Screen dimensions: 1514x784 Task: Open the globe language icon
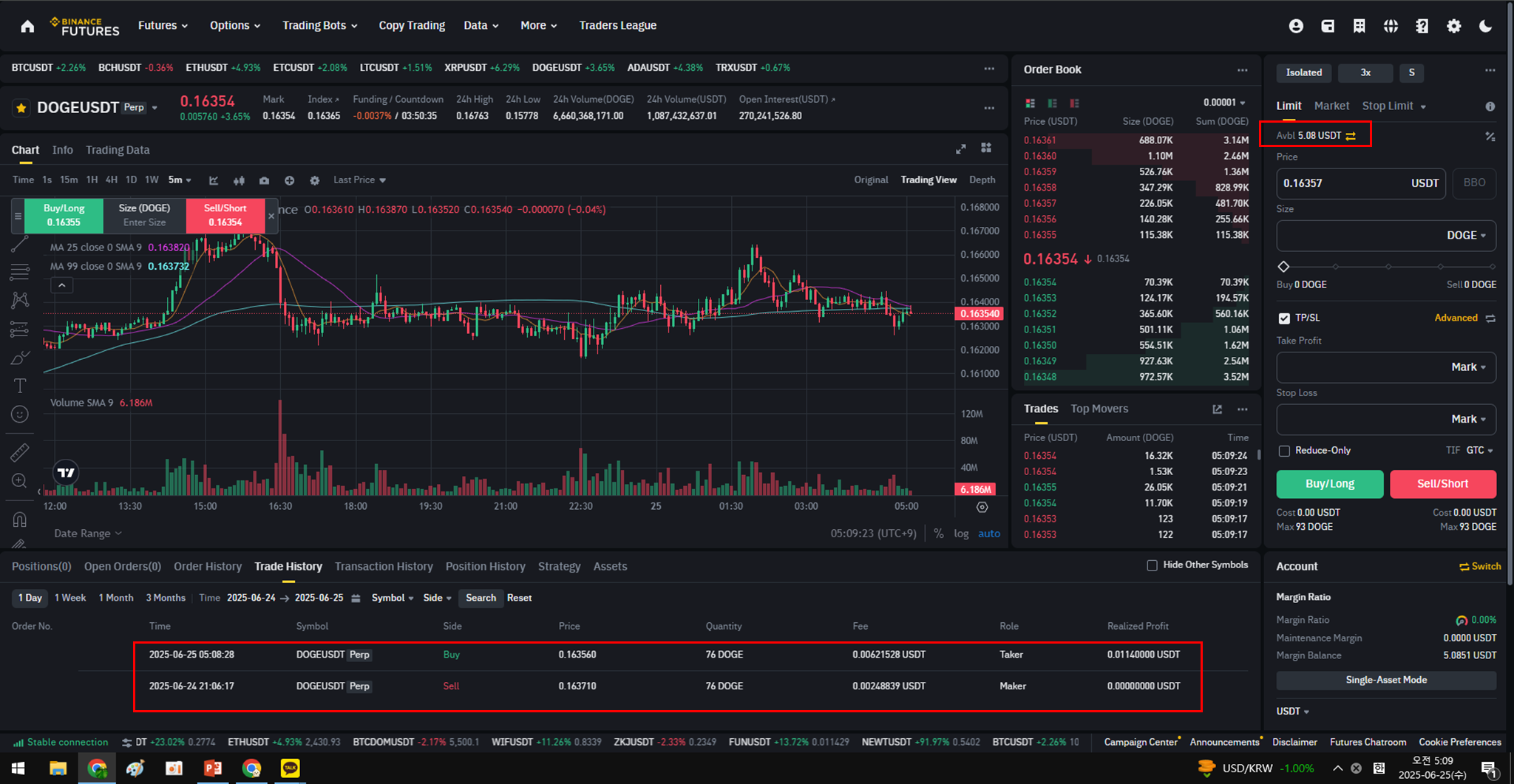point(1391,26)
